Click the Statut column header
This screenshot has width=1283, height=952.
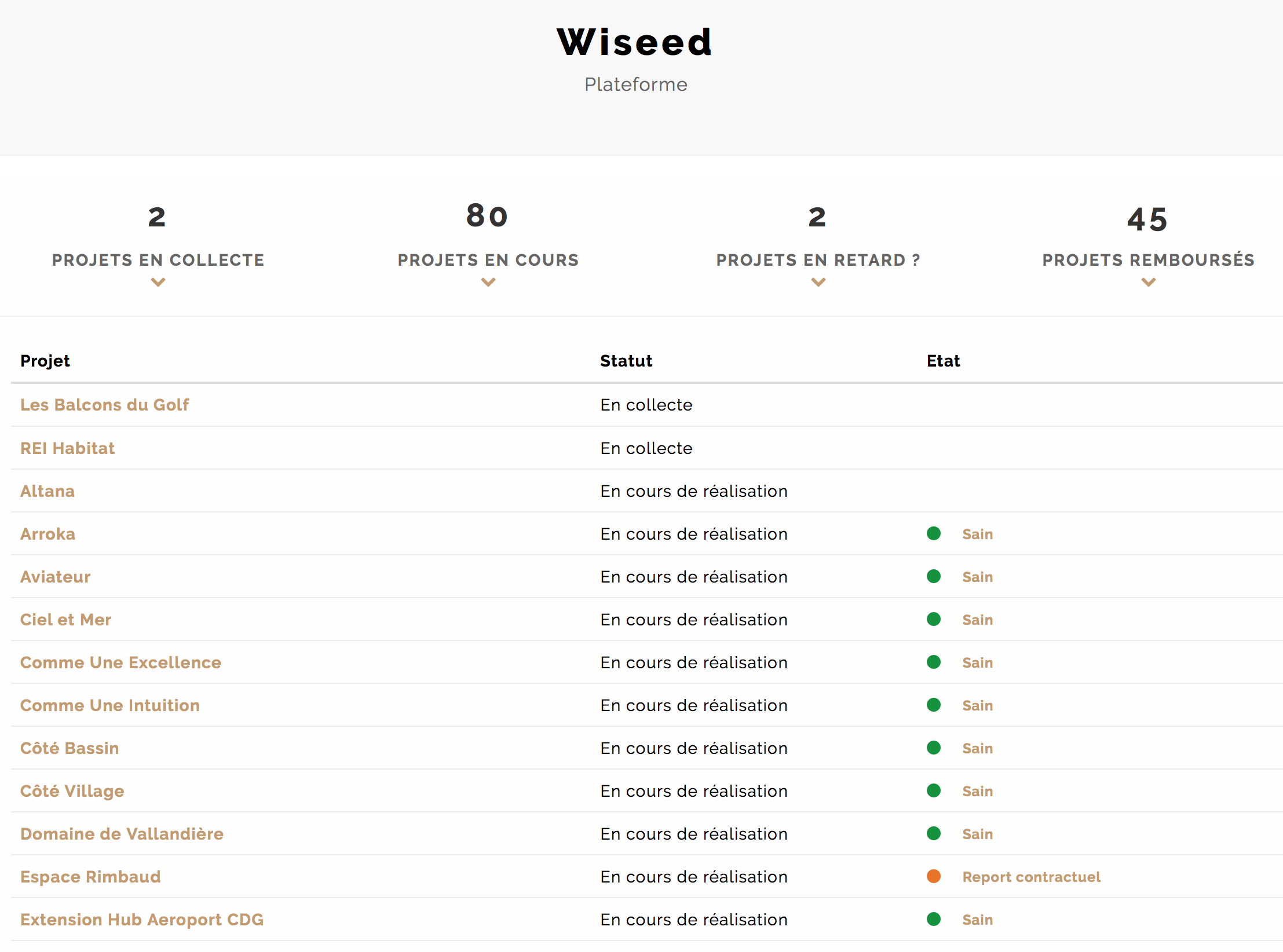coord(626,361)
